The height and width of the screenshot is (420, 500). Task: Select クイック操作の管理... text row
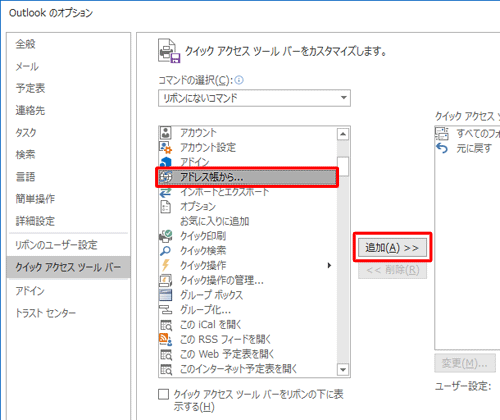pos(222,280)
